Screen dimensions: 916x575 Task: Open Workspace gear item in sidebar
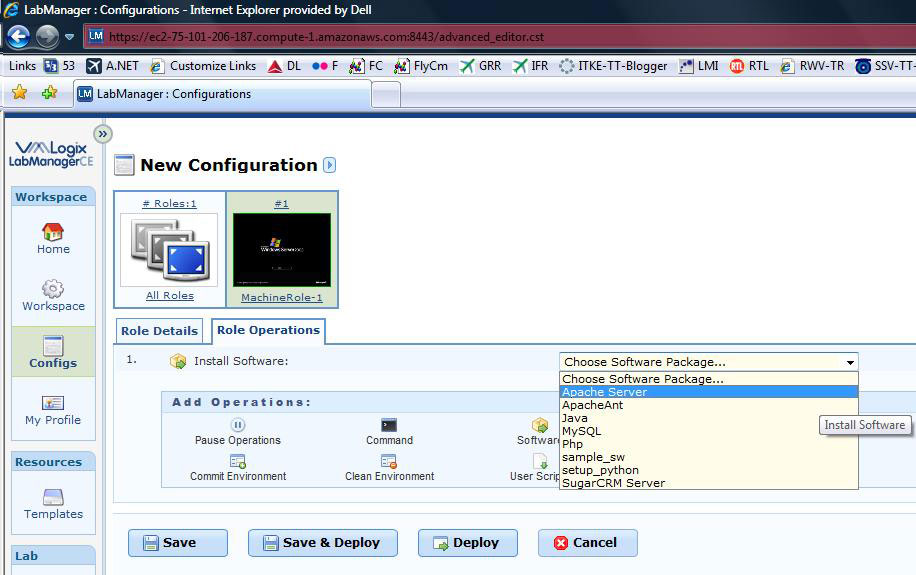53,295
